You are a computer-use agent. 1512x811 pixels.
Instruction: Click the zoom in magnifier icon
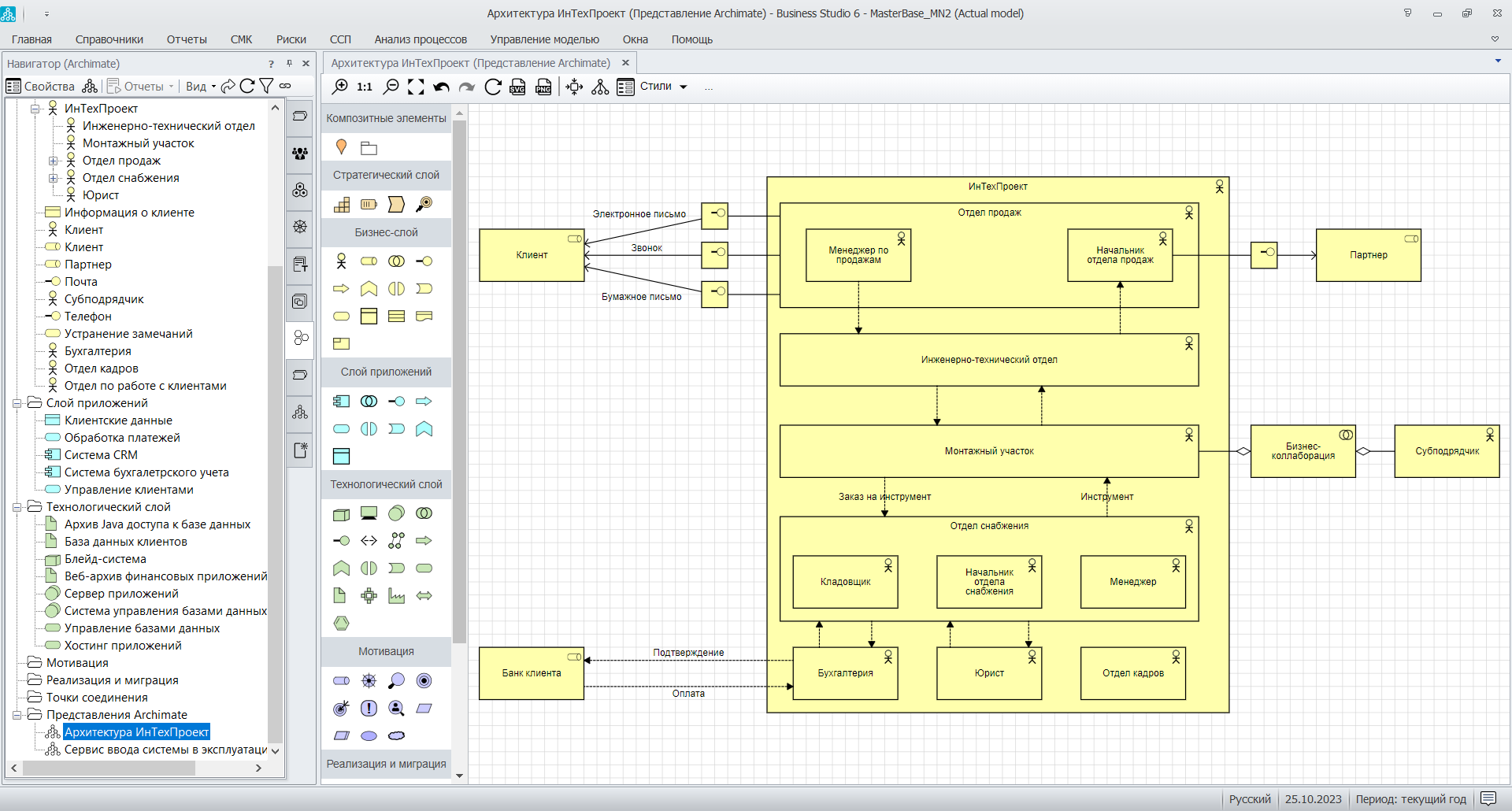(339, 87)
